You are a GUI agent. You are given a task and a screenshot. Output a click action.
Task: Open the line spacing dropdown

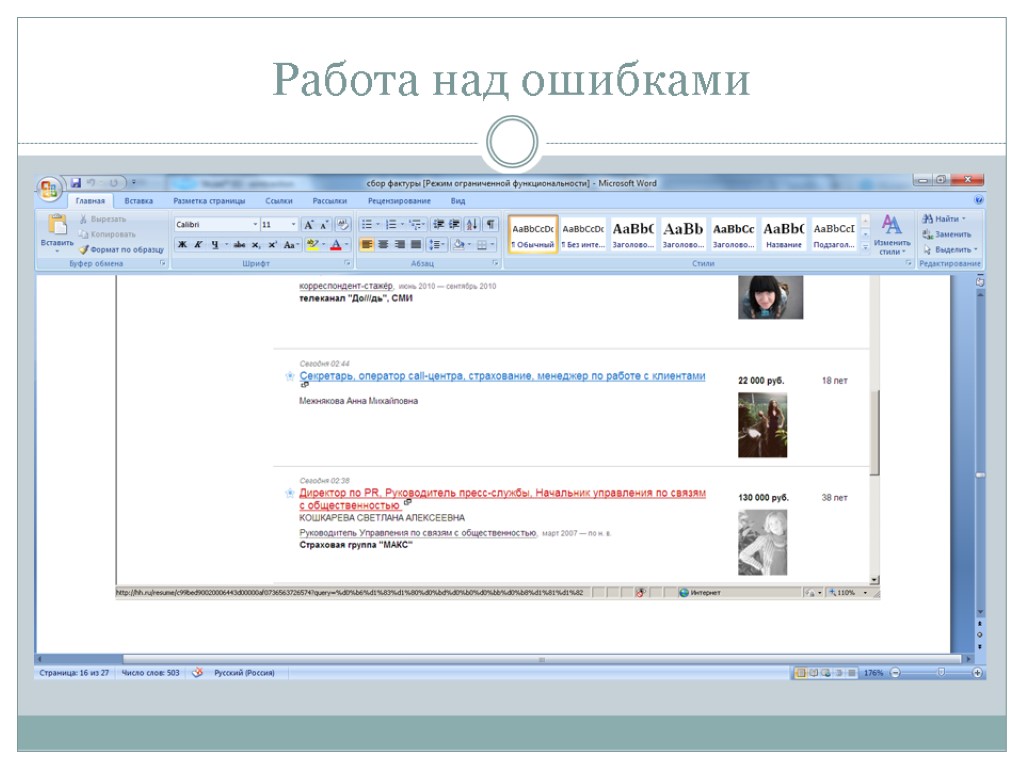(x=436, y=245)
